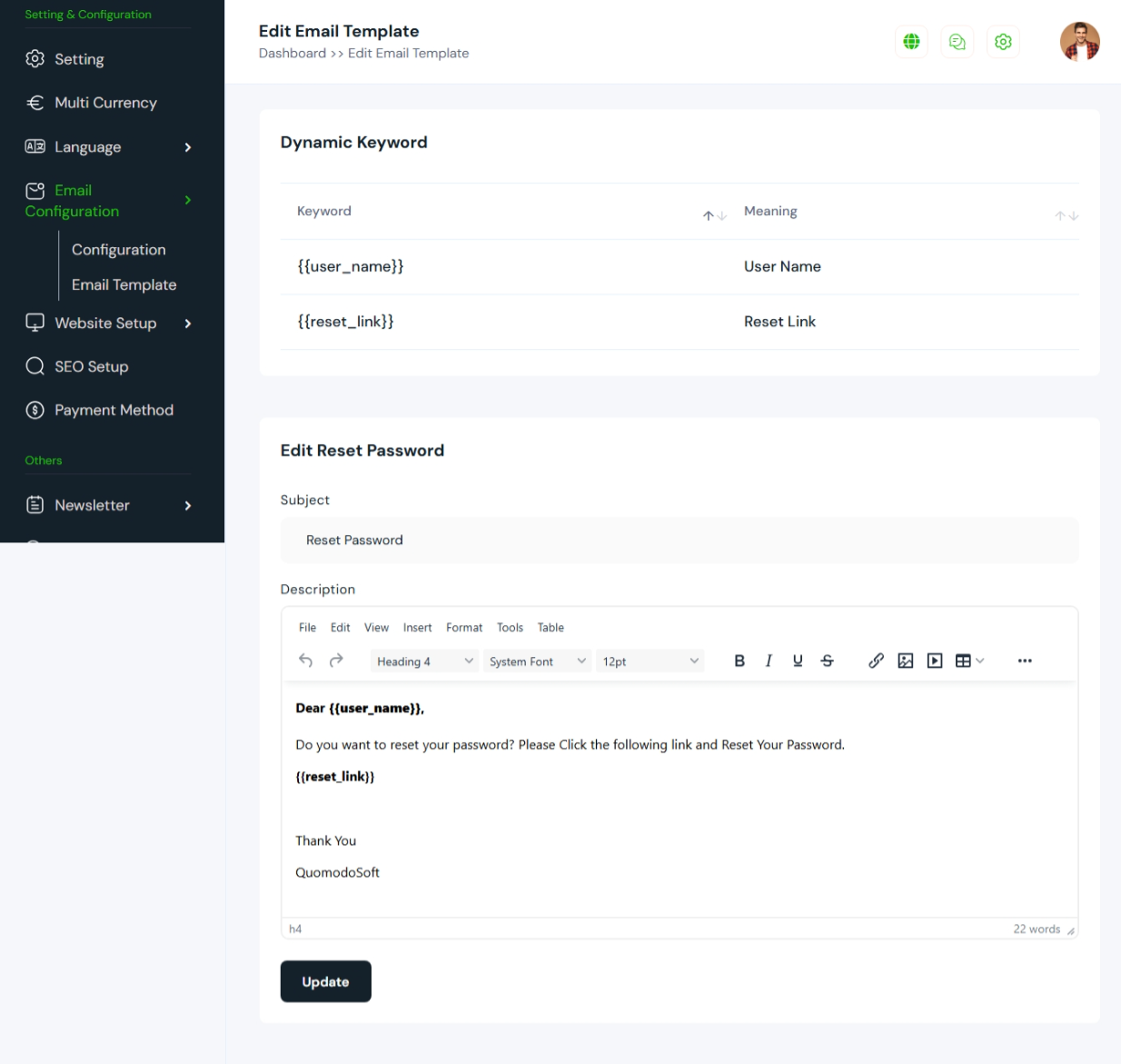The image size is (1121, 1064).
Task: Open the Setting sidebar menu item
Action: pyautogui.click(x=79, y=59)
